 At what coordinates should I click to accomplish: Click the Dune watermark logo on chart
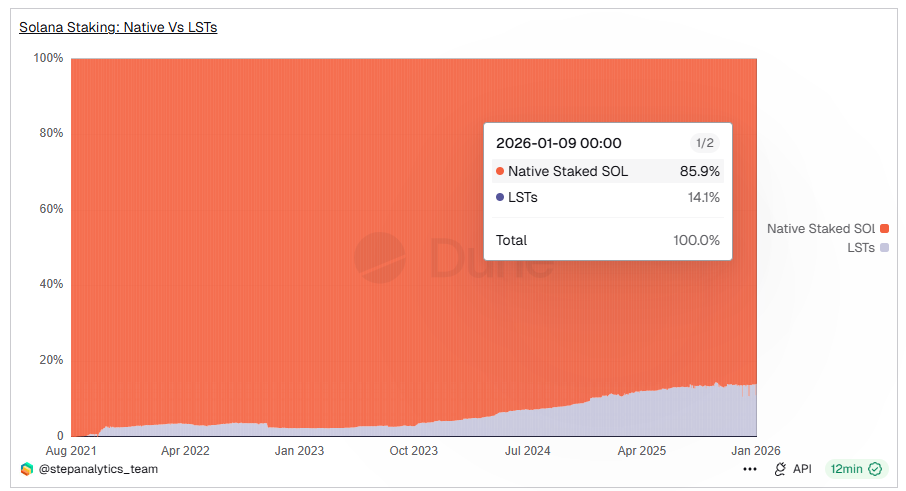pos(380,258)
